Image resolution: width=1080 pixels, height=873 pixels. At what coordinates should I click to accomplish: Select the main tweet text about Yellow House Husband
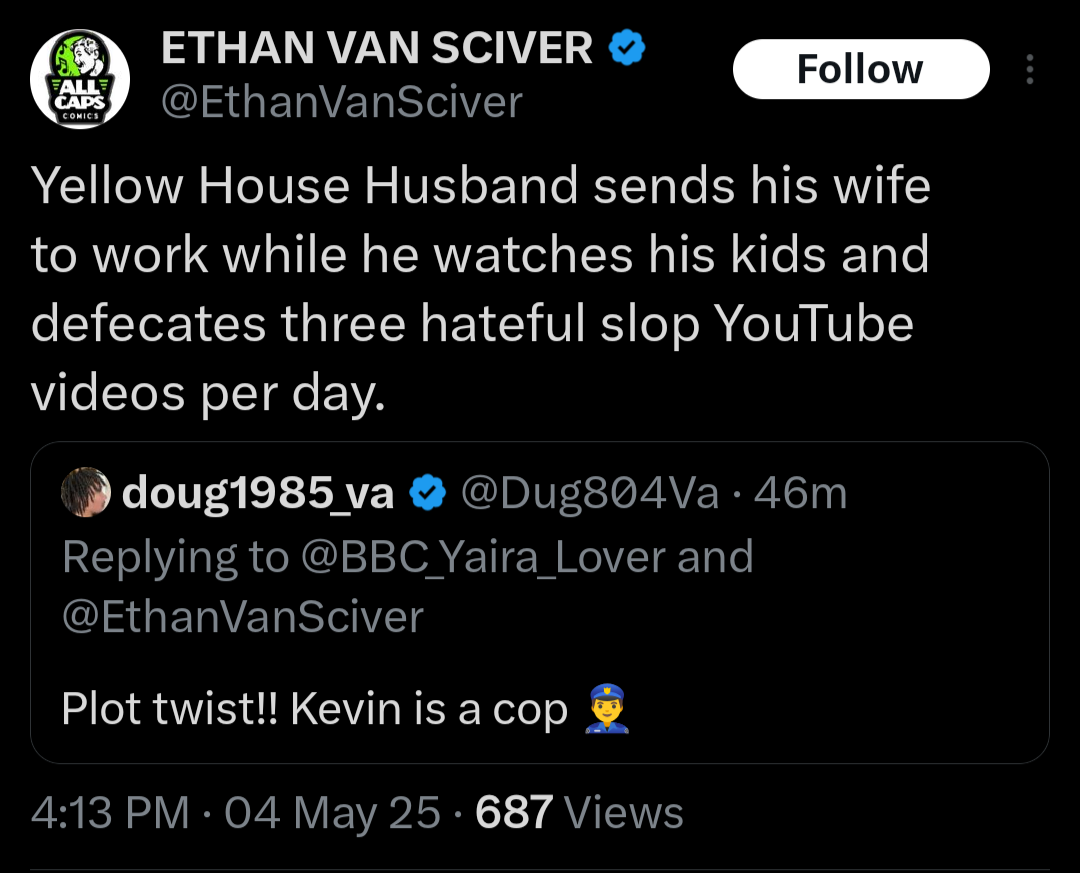point(480,289)
